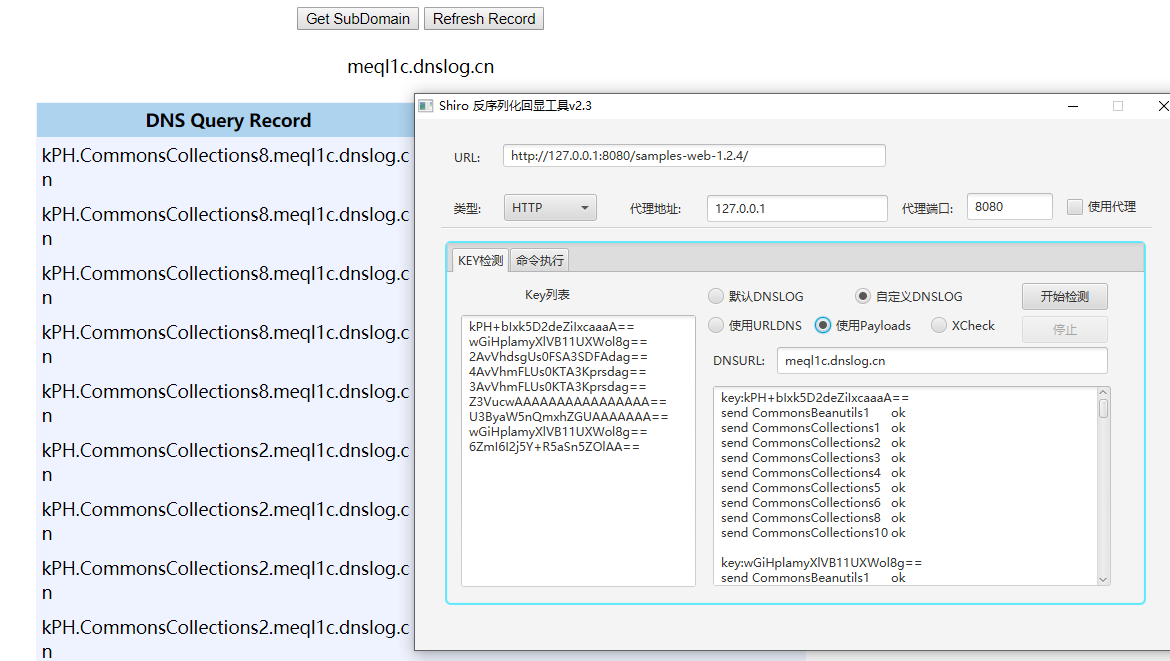Focus the URL input field
Screen dimensions: 1170x661
pyautogui.click(x=694, y=156)
